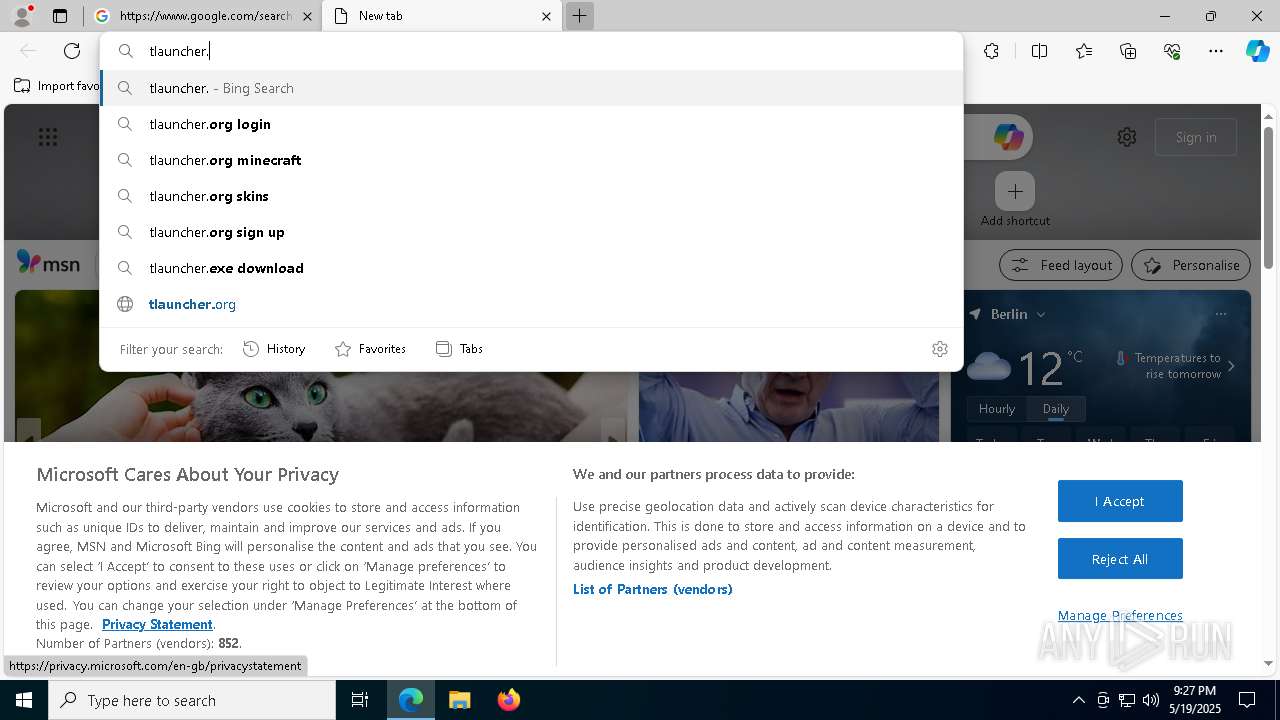Open the Manage Preferences link

[x=1120, y=615]
